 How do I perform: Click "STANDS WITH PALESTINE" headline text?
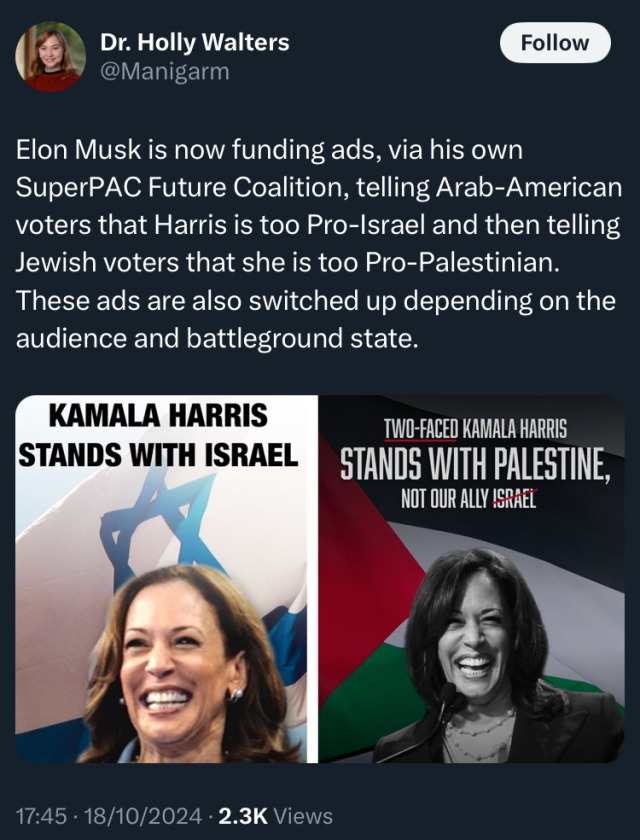(475, 464)
